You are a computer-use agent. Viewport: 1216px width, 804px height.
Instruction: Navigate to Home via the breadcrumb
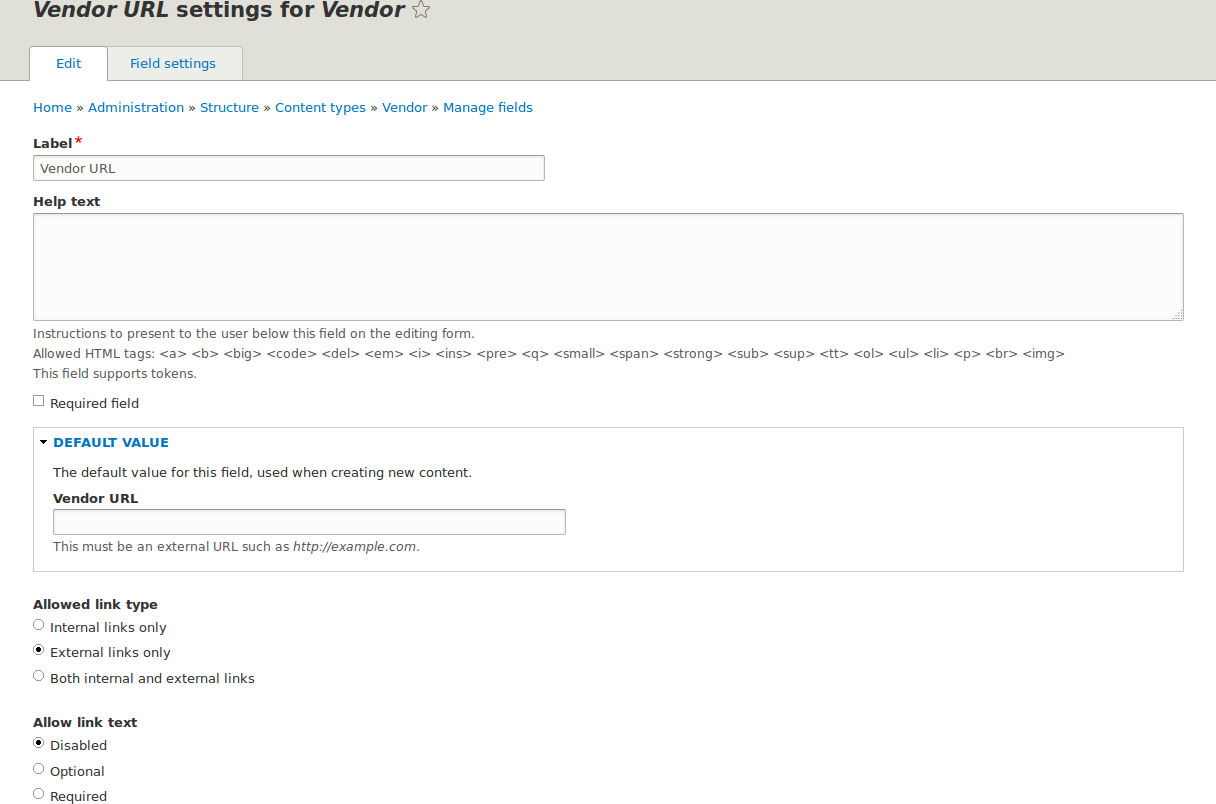pyautogui.click(x=52, y=107)
